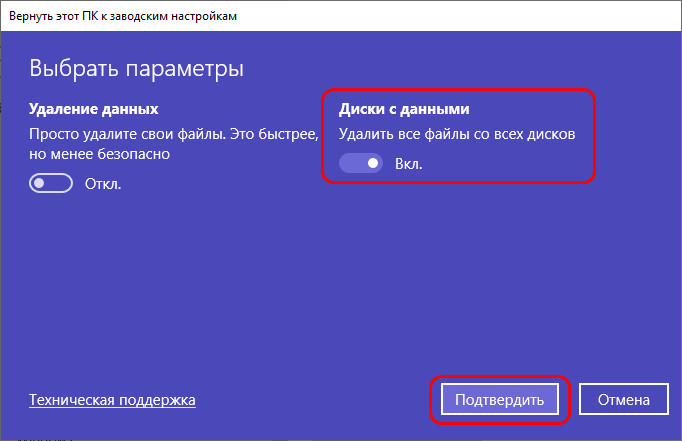Click the text Просто удалите свои файлы

(x=116, y=133)
